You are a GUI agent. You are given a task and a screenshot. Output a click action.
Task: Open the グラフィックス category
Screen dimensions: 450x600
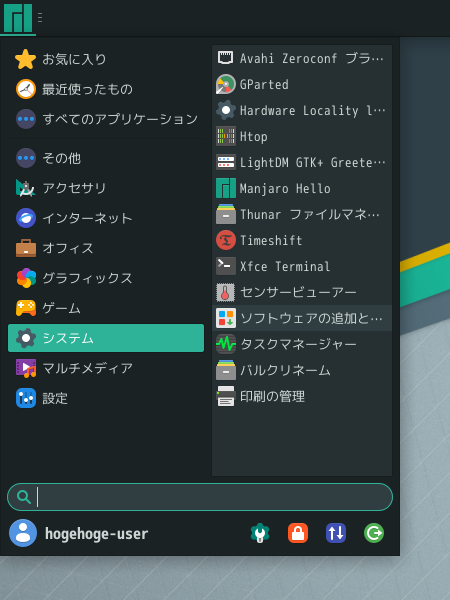106,278
